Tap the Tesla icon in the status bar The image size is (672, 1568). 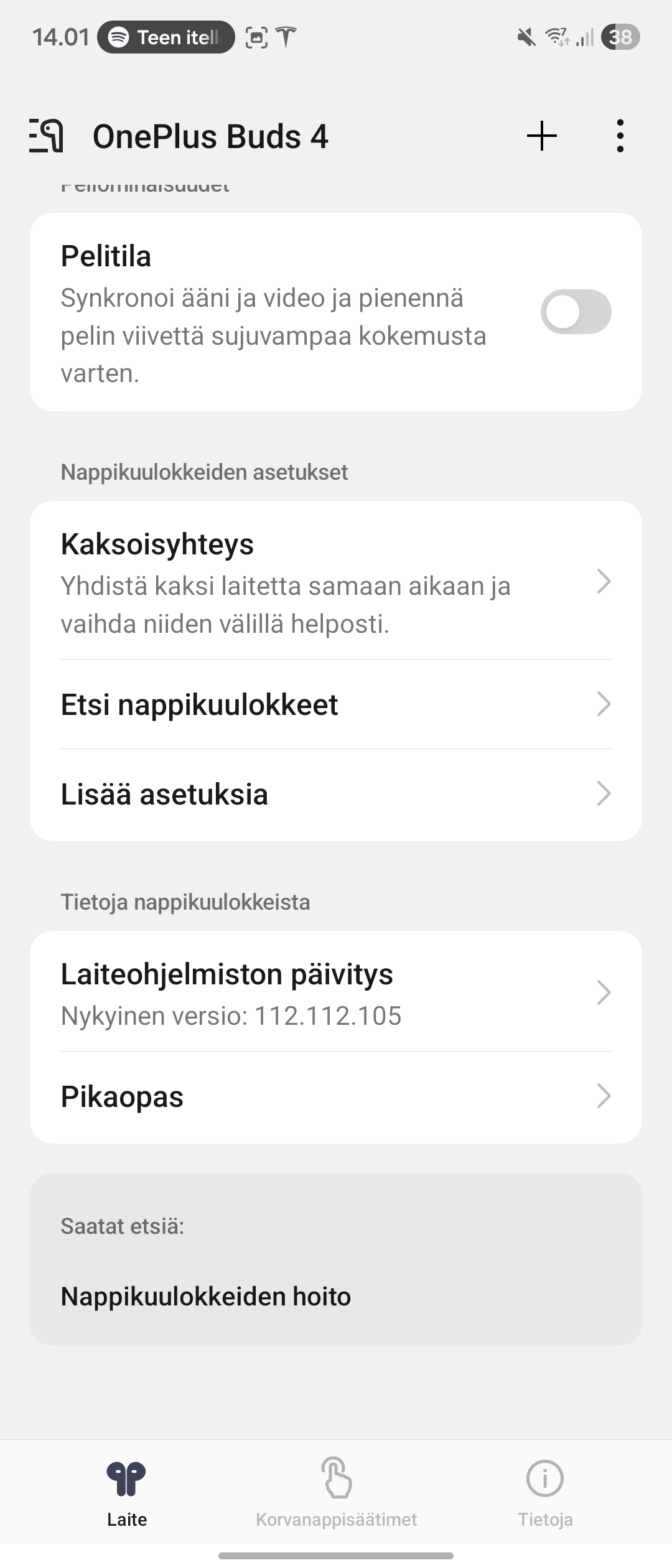[286, 37]
